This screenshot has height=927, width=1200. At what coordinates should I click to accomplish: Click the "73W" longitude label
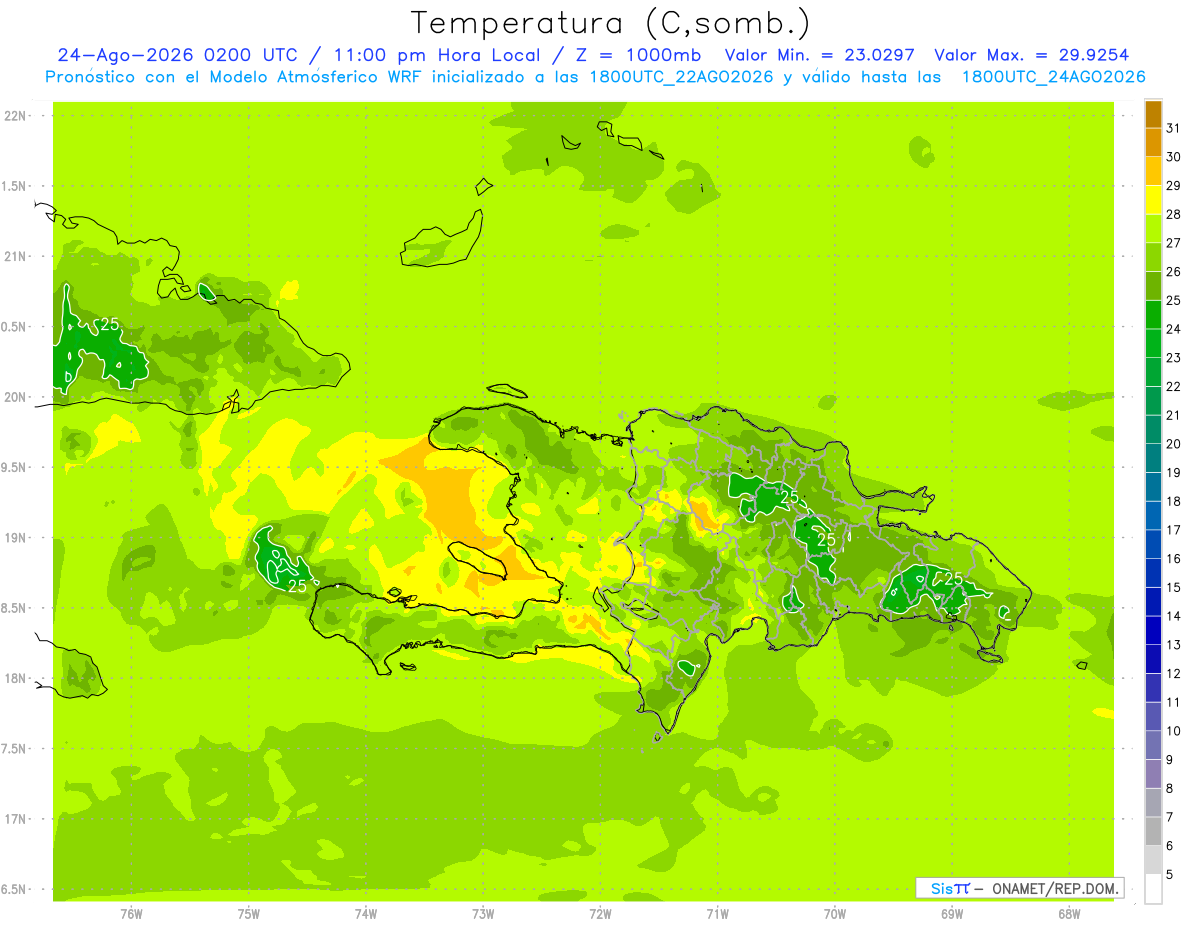click(x=483, y=914)
